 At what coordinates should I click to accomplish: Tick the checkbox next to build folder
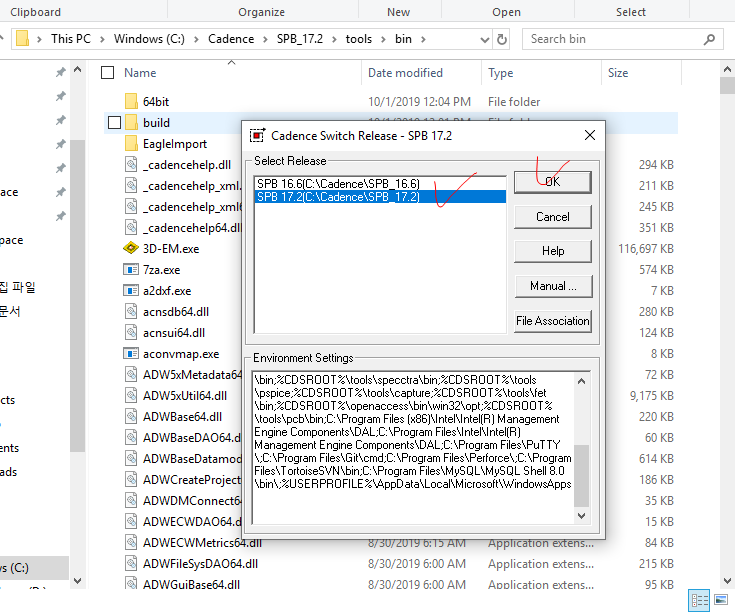114,123
